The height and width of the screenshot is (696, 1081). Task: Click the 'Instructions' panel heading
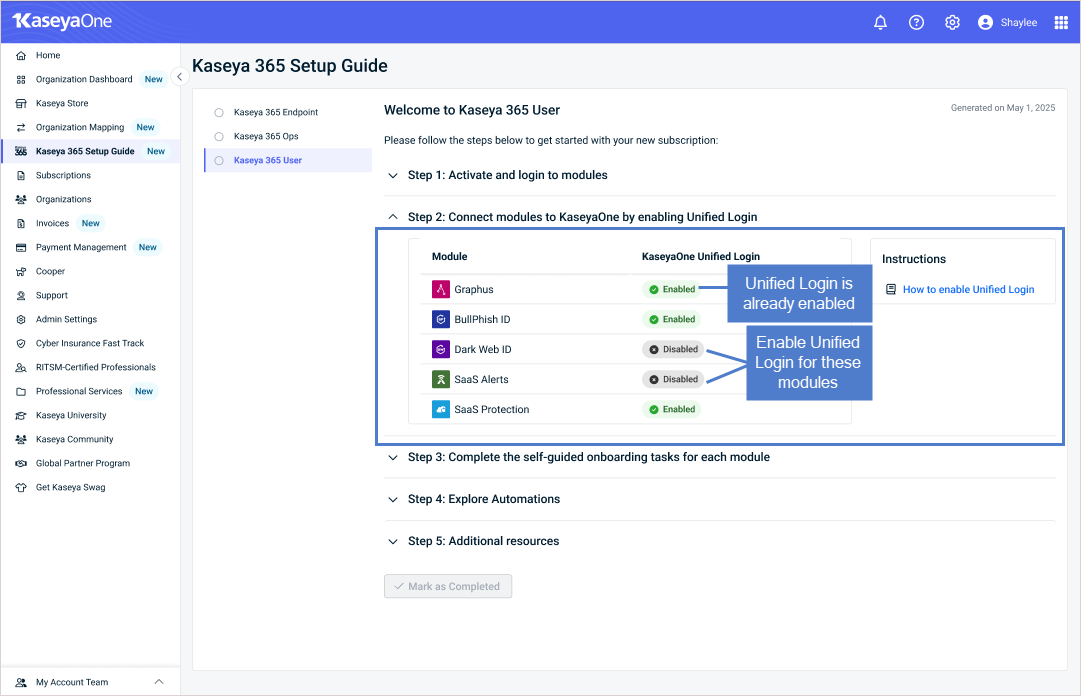tap(913, 259)
